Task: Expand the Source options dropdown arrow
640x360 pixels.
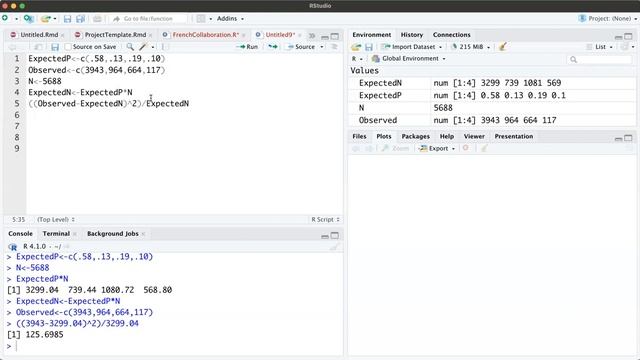Action: click(322, 47)
